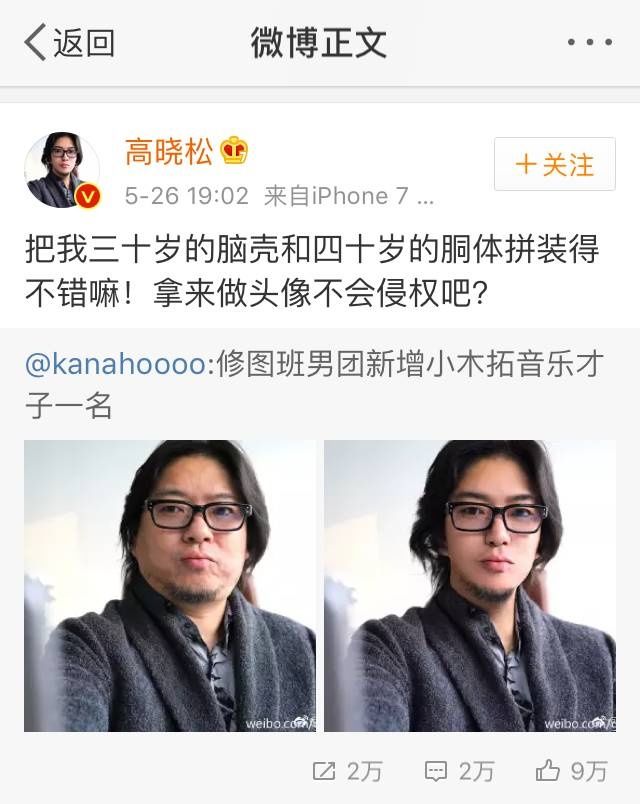Viewport: 640px width, 804px height.
Task: Open 高晓松's profile via username
Action: pyautogui.click(x=169, y=152)
